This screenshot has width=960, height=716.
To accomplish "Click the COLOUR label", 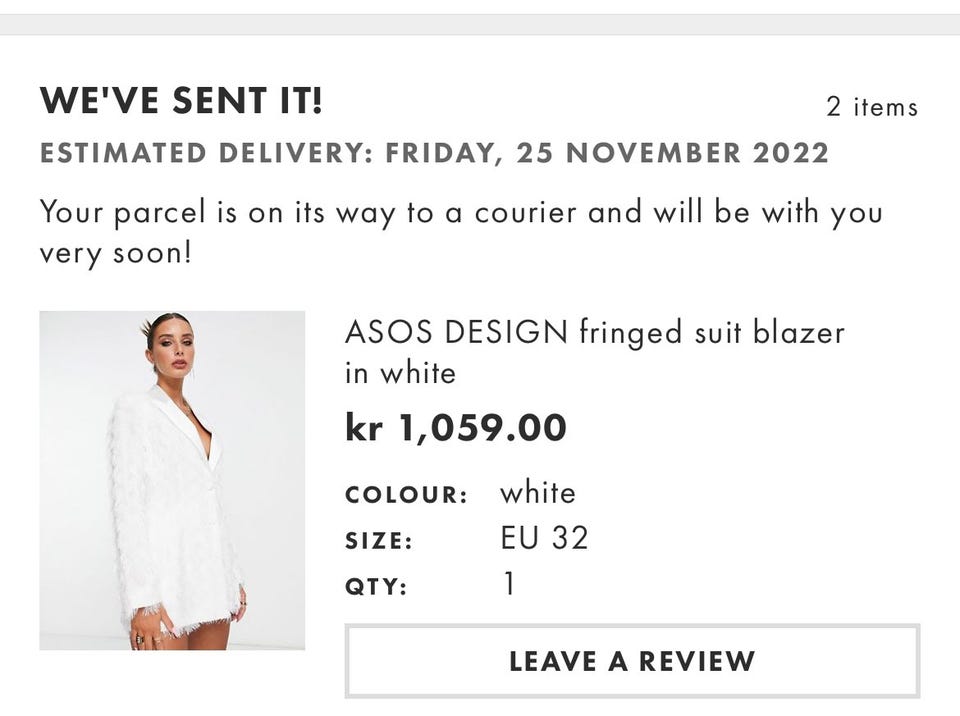I will pyautogui.click(x=406, y=495).
